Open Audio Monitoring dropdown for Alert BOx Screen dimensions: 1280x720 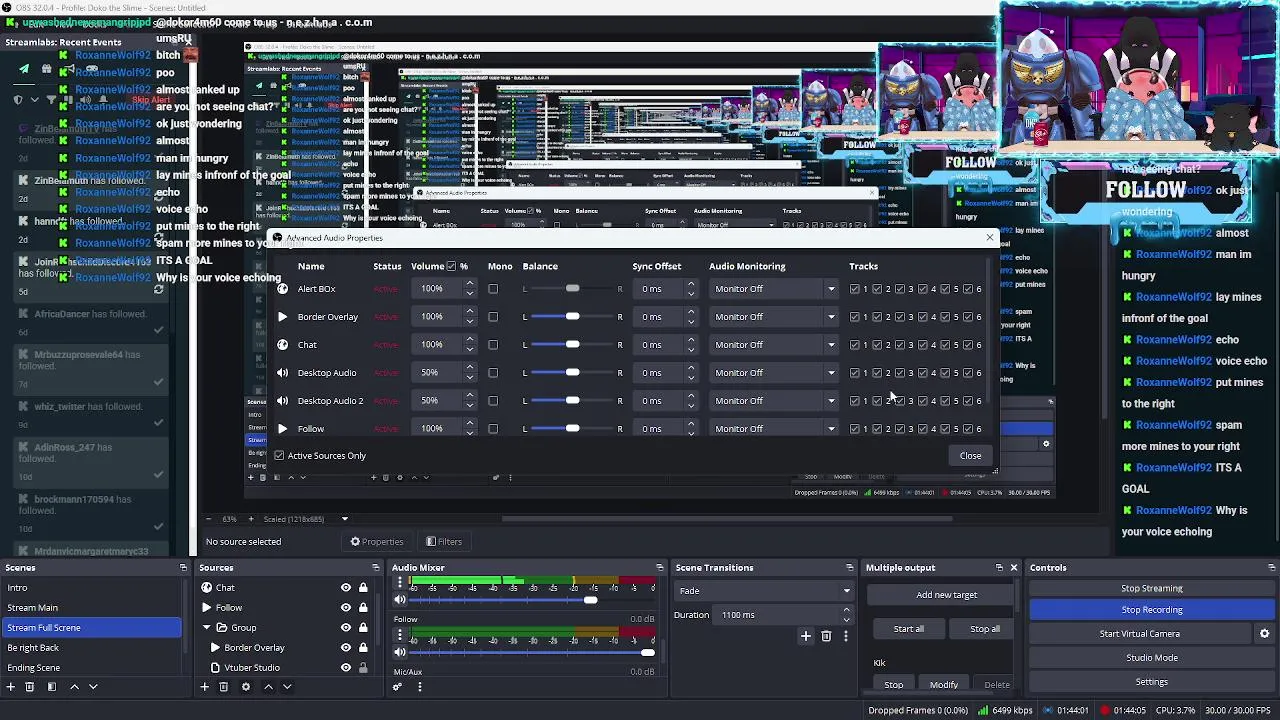tap(774, 289)
